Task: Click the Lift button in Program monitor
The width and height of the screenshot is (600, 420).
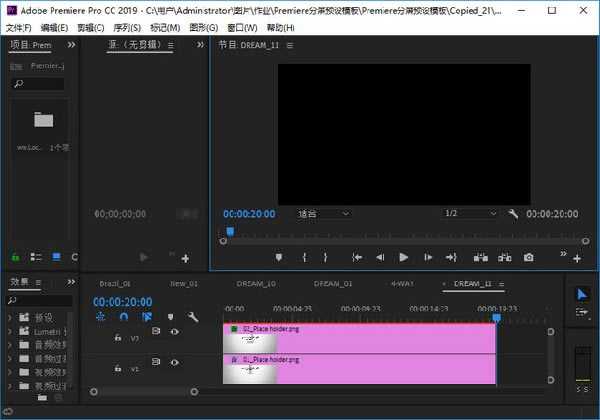Action: coord(480,257)
